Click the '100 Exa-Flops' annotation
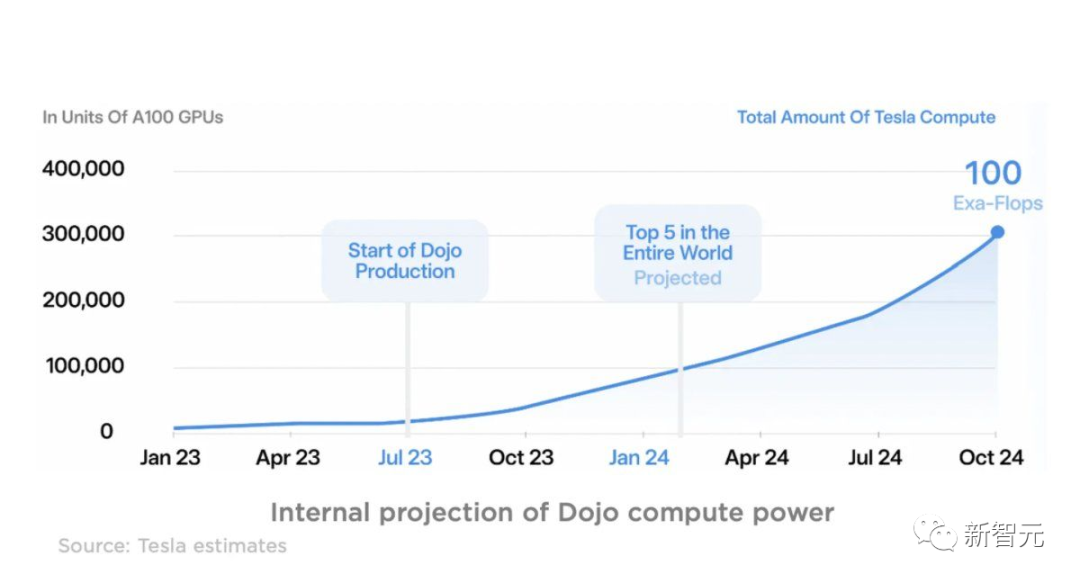Image resolution: width=1080 pixels, height=583 pixels. pos(994,185)
